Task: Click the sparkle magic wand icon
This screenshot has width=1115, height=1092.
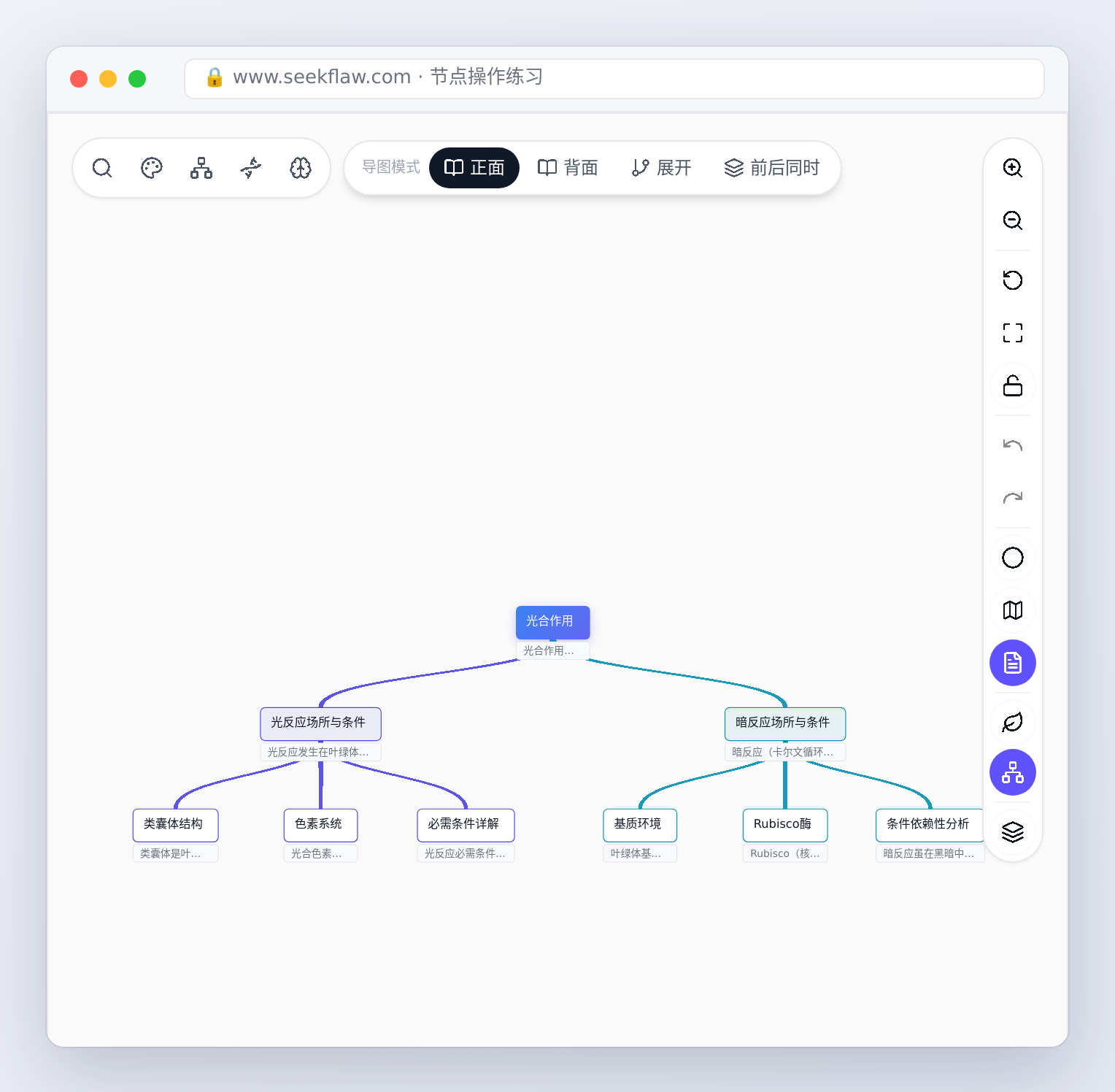Action: point(251,168)
